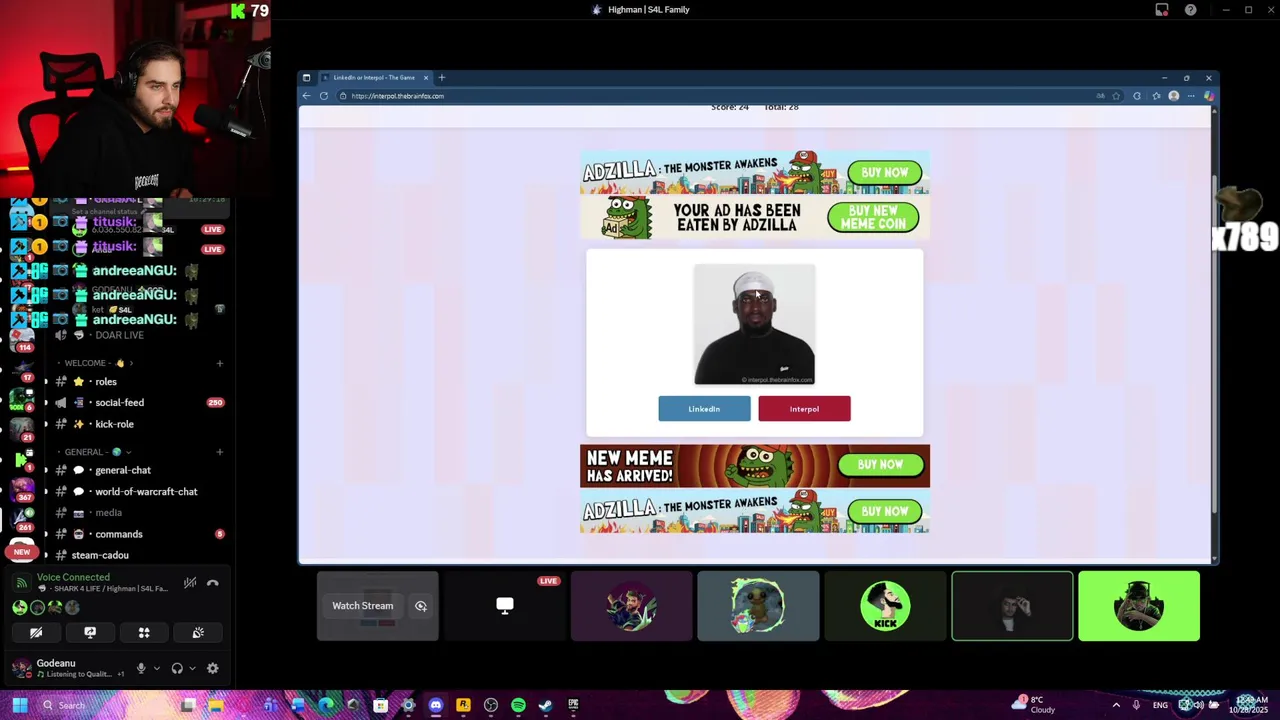
Task: Start screen sharing in Discord
Action: tap(90, 633)
